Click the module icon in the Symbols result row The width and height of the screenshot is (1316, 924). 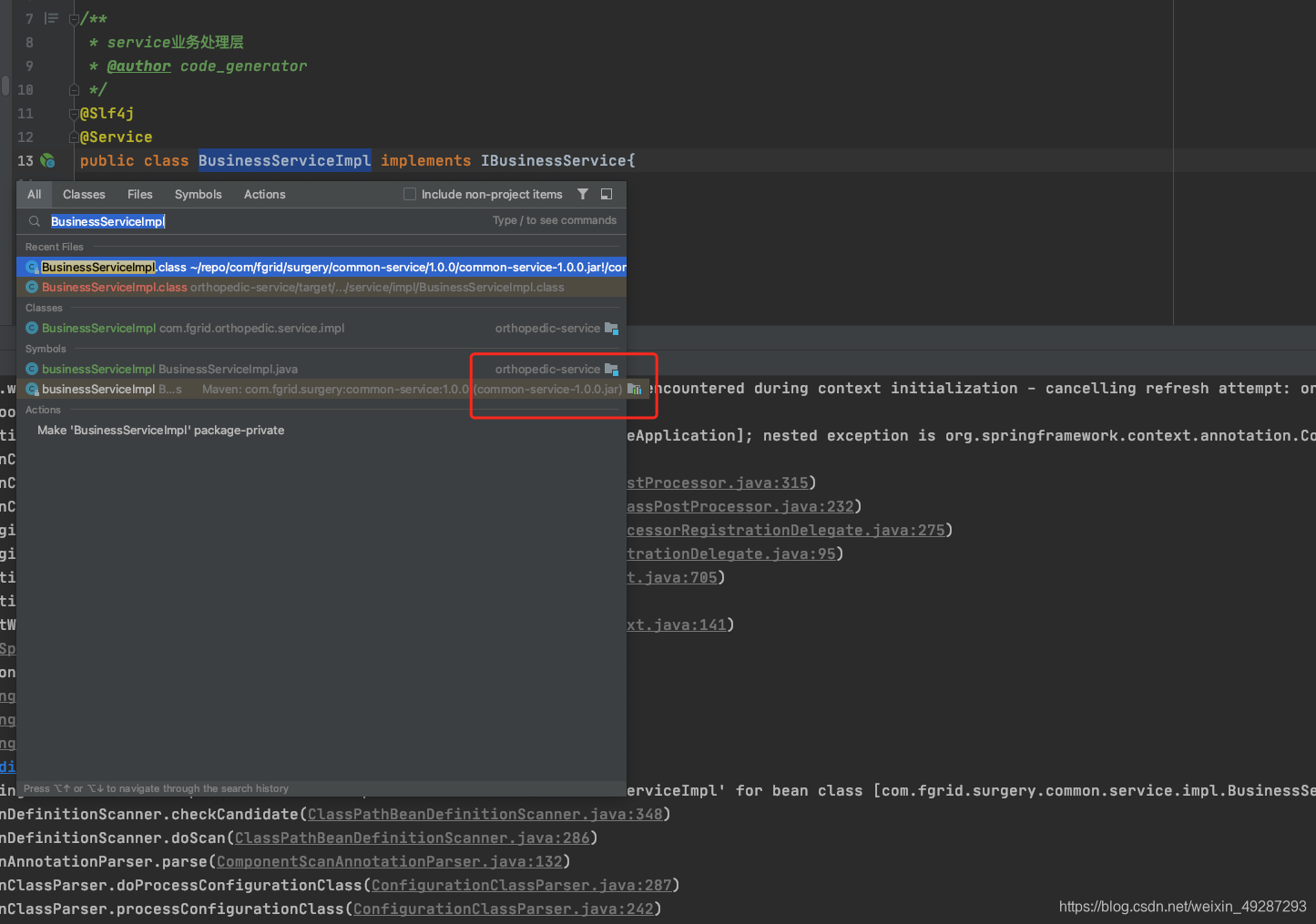pos(611,369)
